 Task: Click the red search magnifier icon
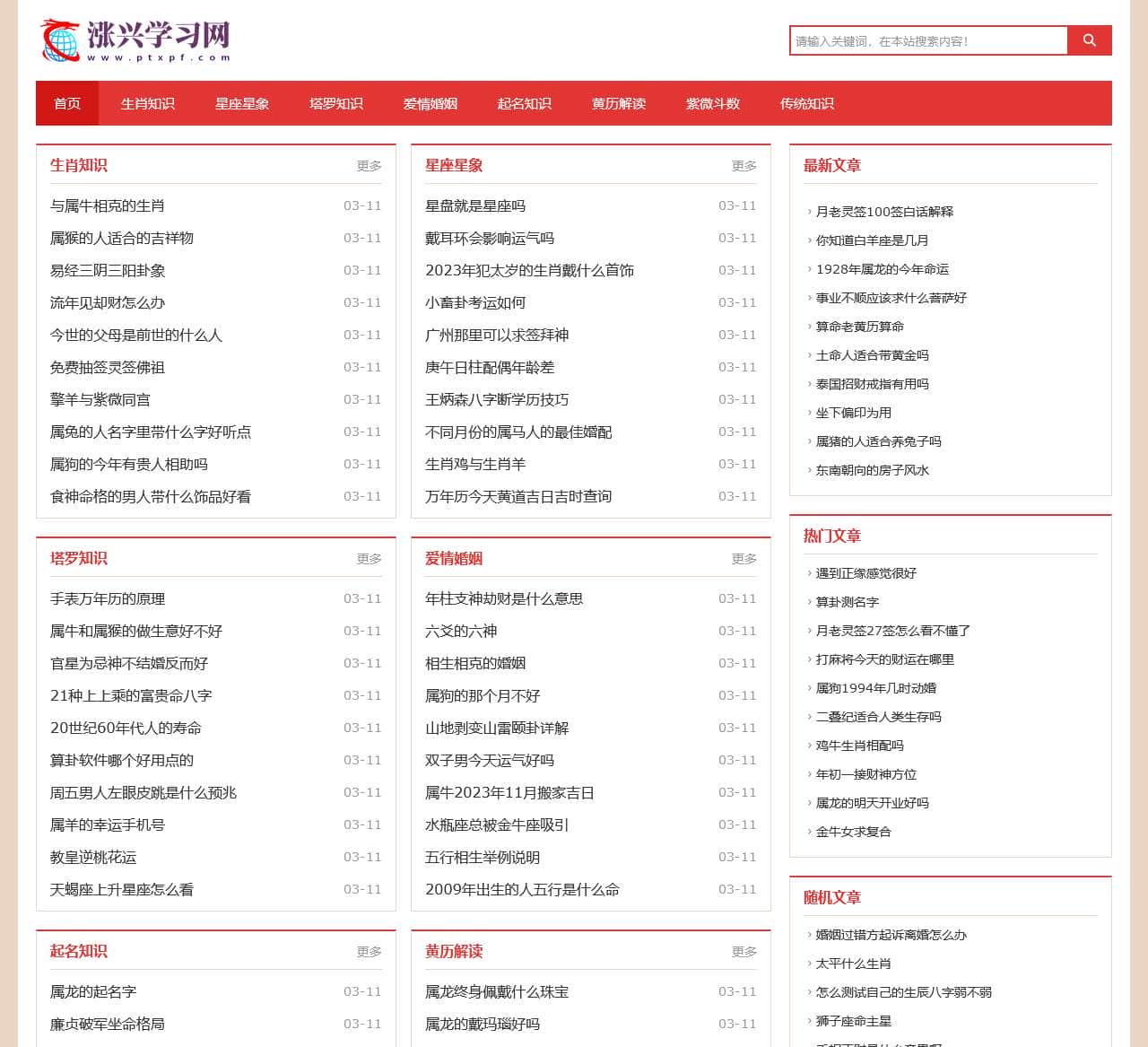click(x=1090, y=40)
